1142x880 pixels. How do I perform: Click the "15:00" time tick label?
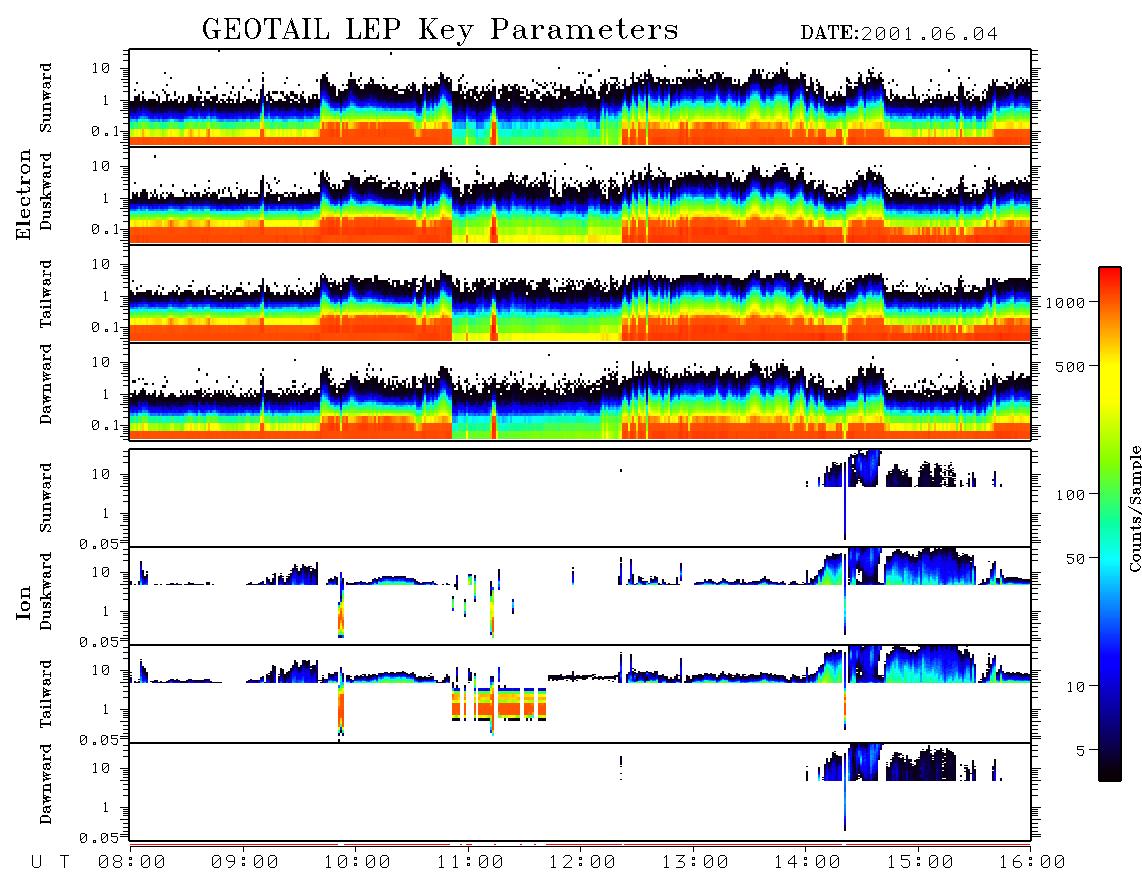[920, 862]
